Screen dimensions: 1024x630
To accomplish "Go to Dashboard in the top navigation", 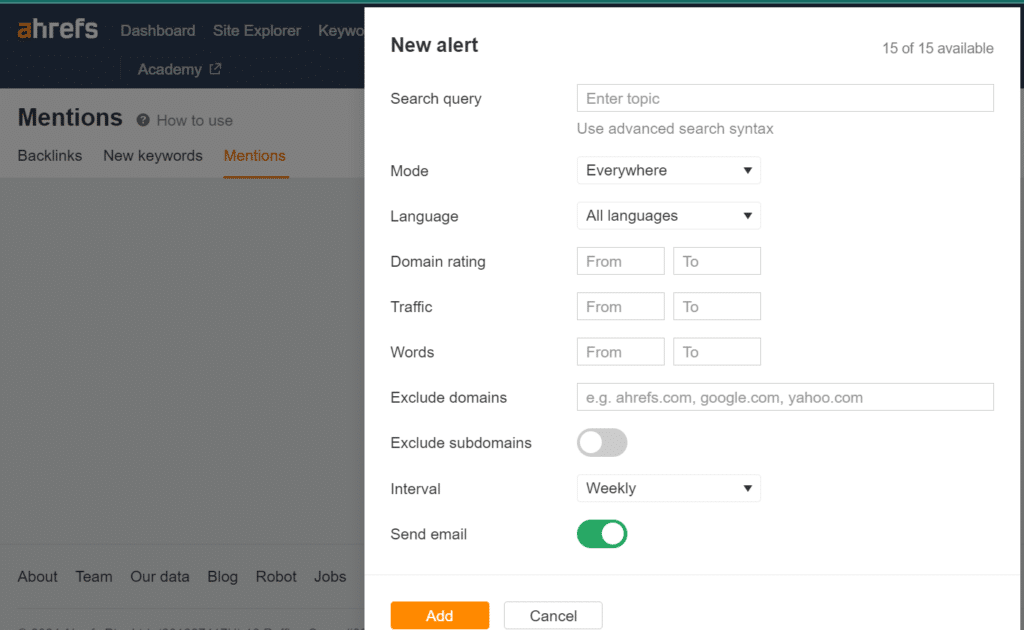I will (157, 31).
